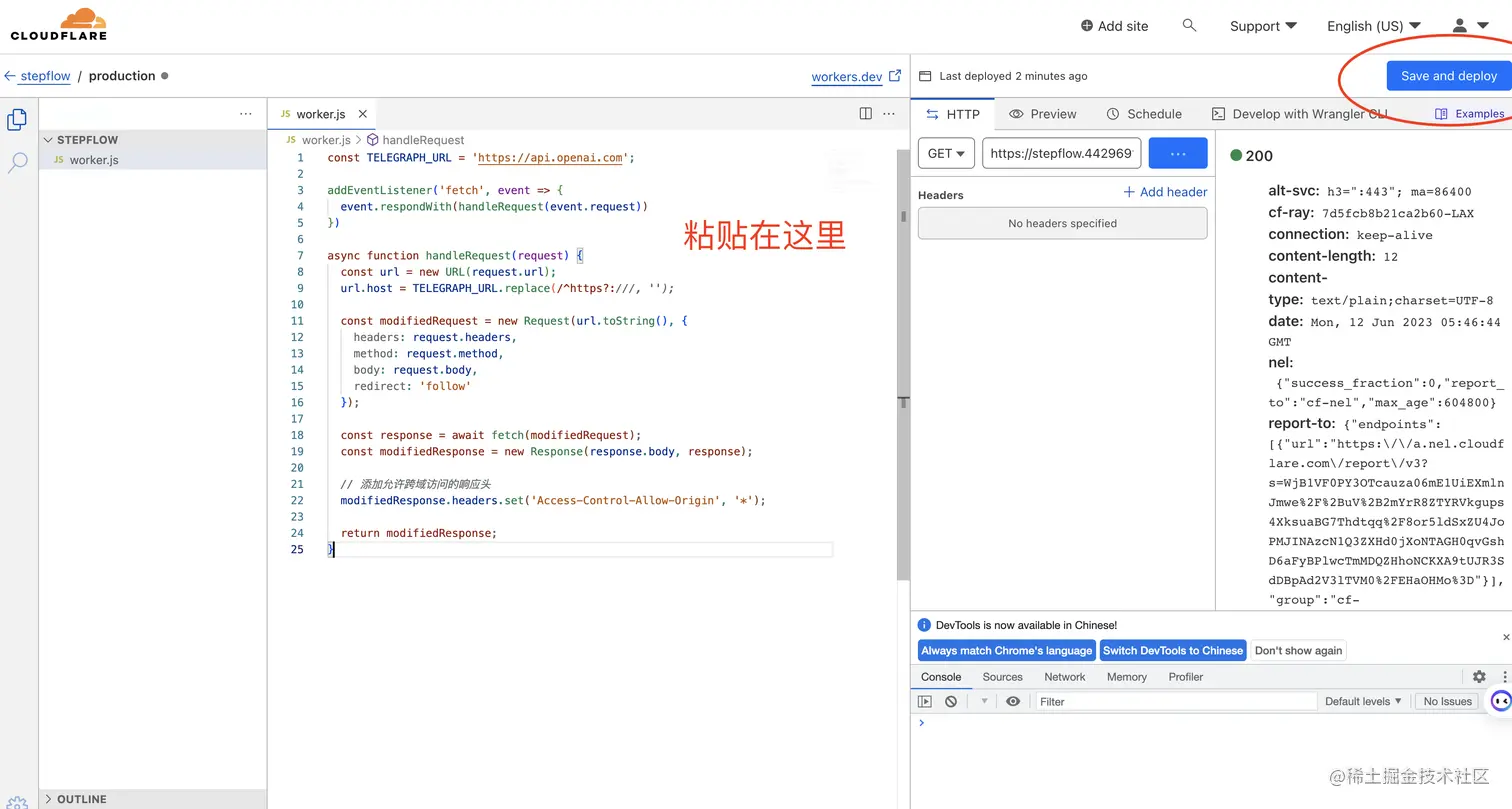Viewport: 1512px width, 809px height.
Task: Open the Examples link
Action: (1470, 114)
